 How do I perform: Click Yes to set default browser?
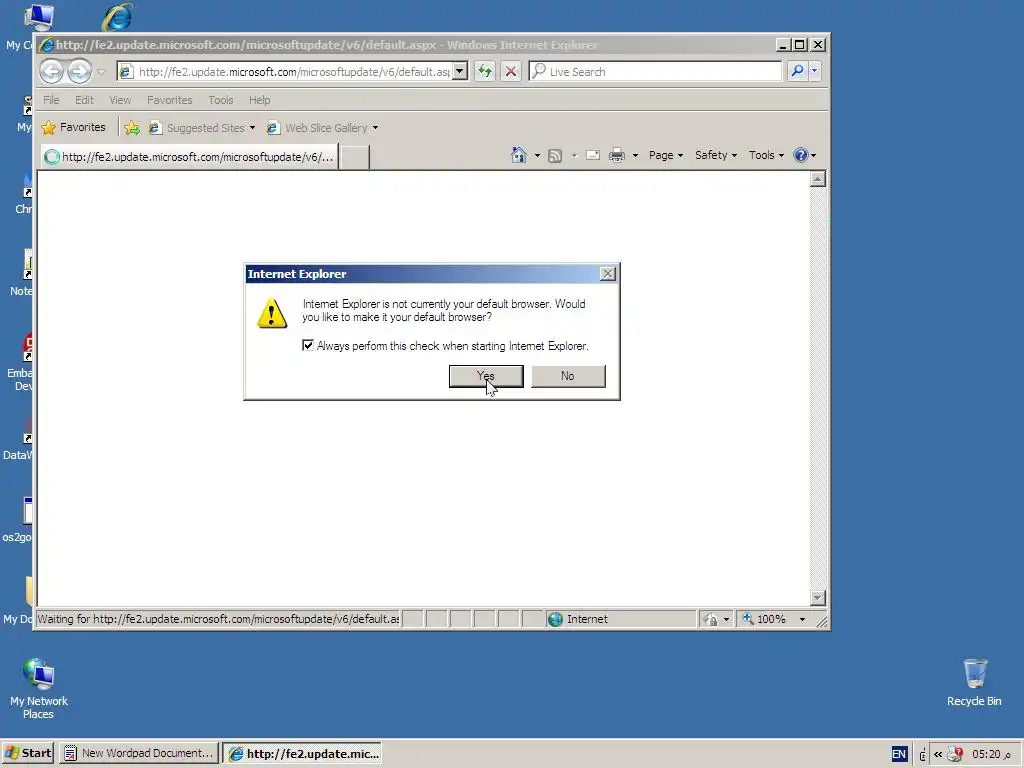coord(486,376)
